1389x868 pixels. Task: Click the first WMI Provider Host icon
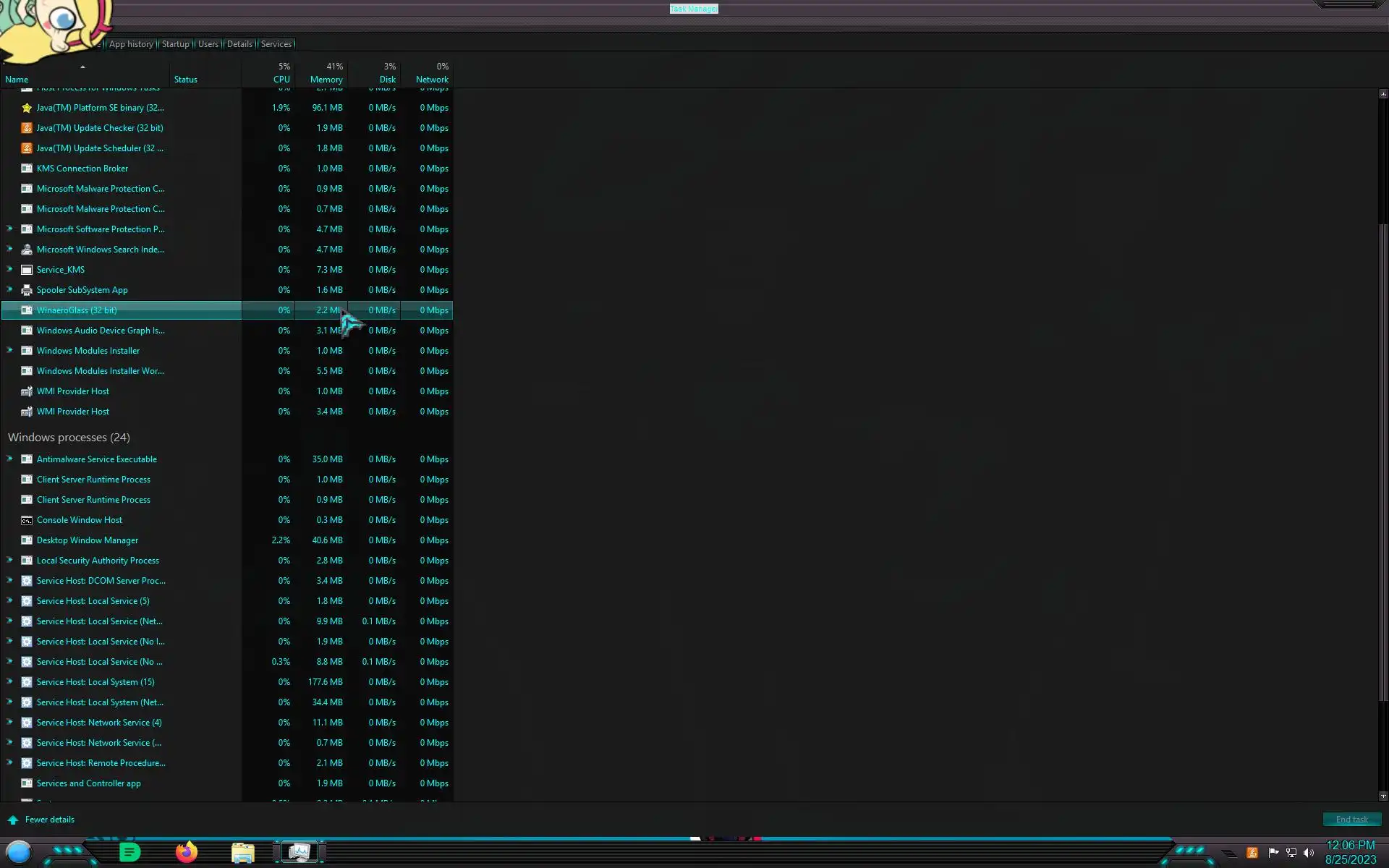(27, 391)
